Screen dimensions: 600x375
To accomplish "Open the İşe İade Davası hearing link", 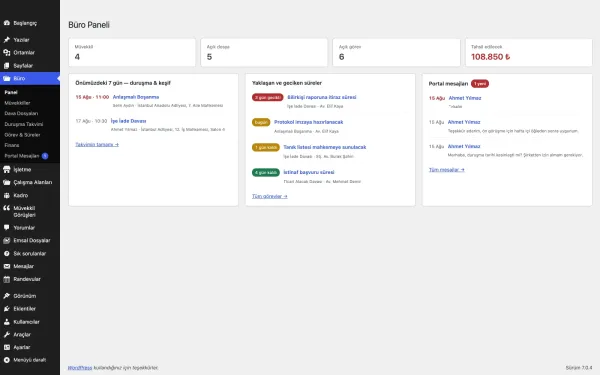I will pyautogui.click(x=129, y=121).
